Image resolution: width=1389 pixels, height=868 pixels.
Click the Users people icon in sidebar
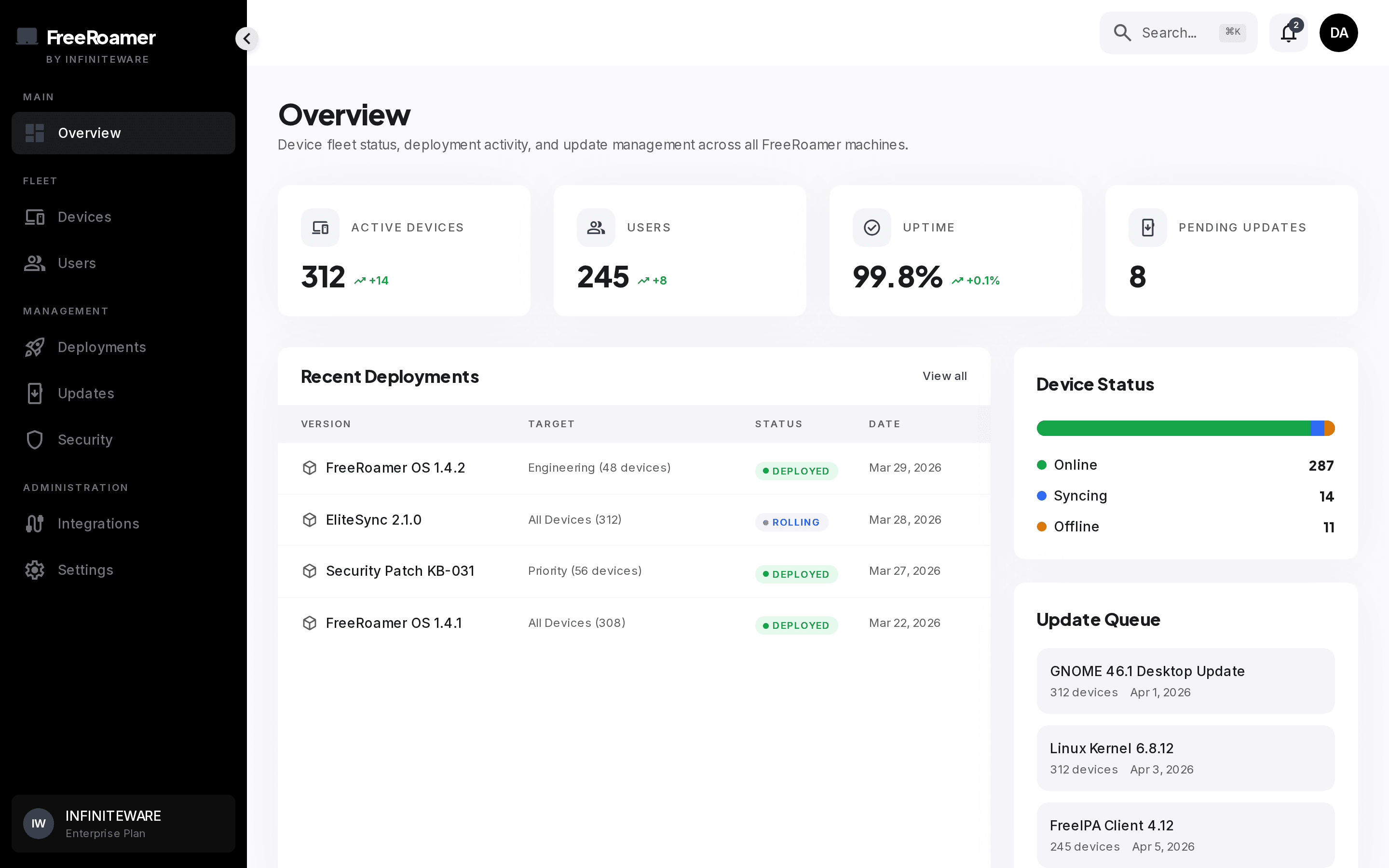35,263
